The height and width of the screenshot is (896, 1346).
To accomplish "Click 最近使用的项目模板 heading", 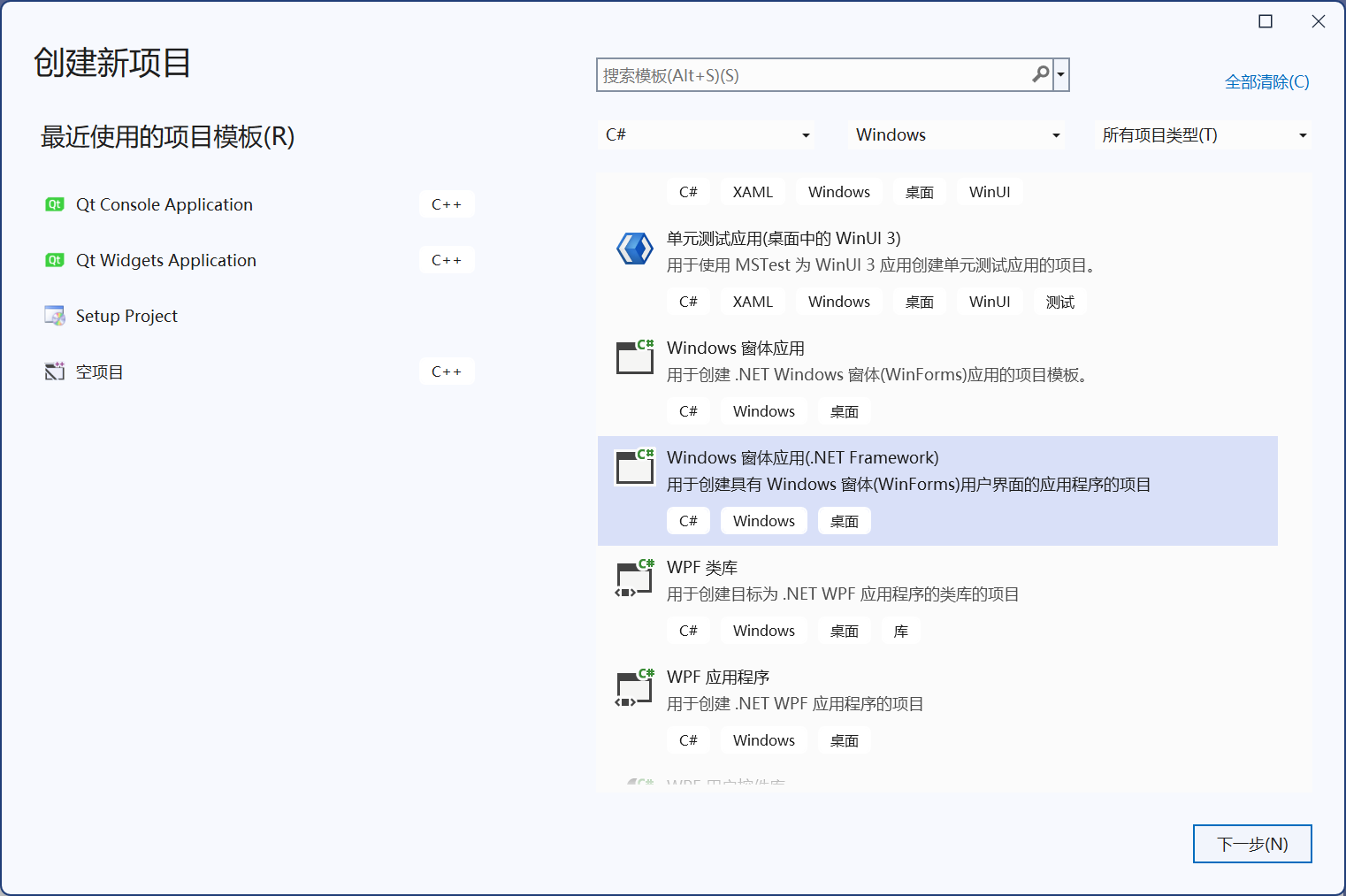I will 168,137.
